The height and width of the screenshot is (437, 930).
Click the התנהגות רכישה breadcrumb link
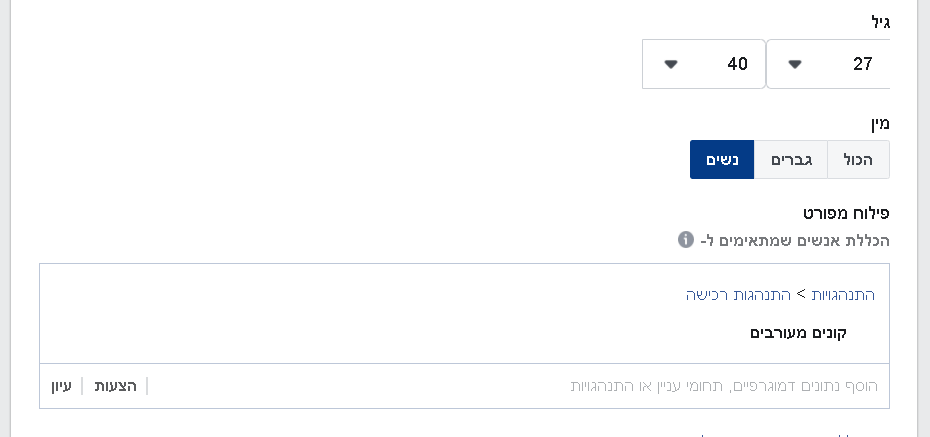coord(738,295)
